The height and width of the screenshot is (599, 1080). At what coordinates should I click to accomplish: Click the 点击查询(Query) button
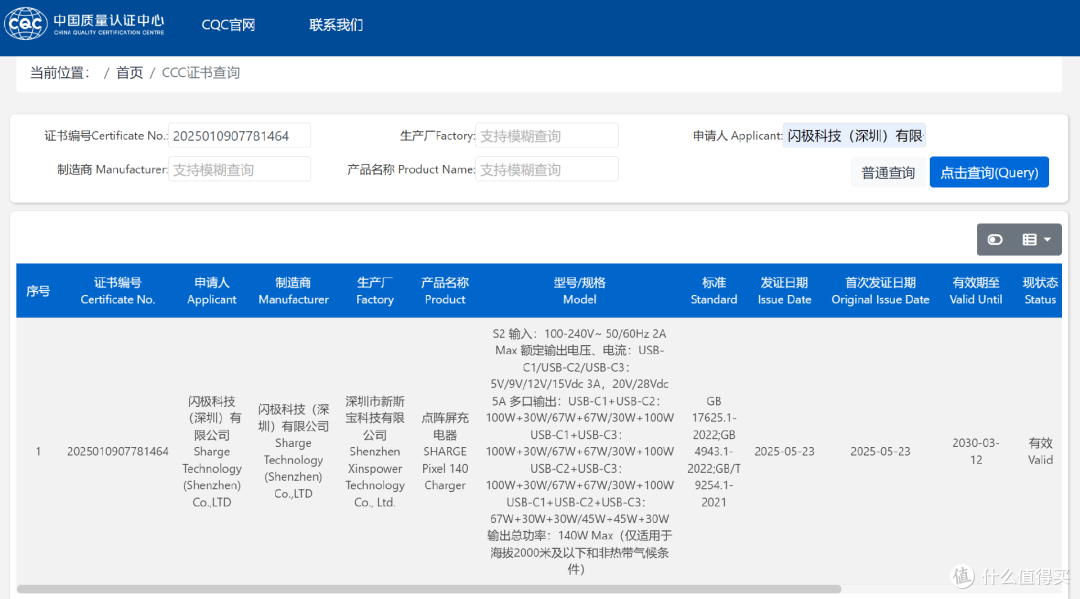pos(989,172)
